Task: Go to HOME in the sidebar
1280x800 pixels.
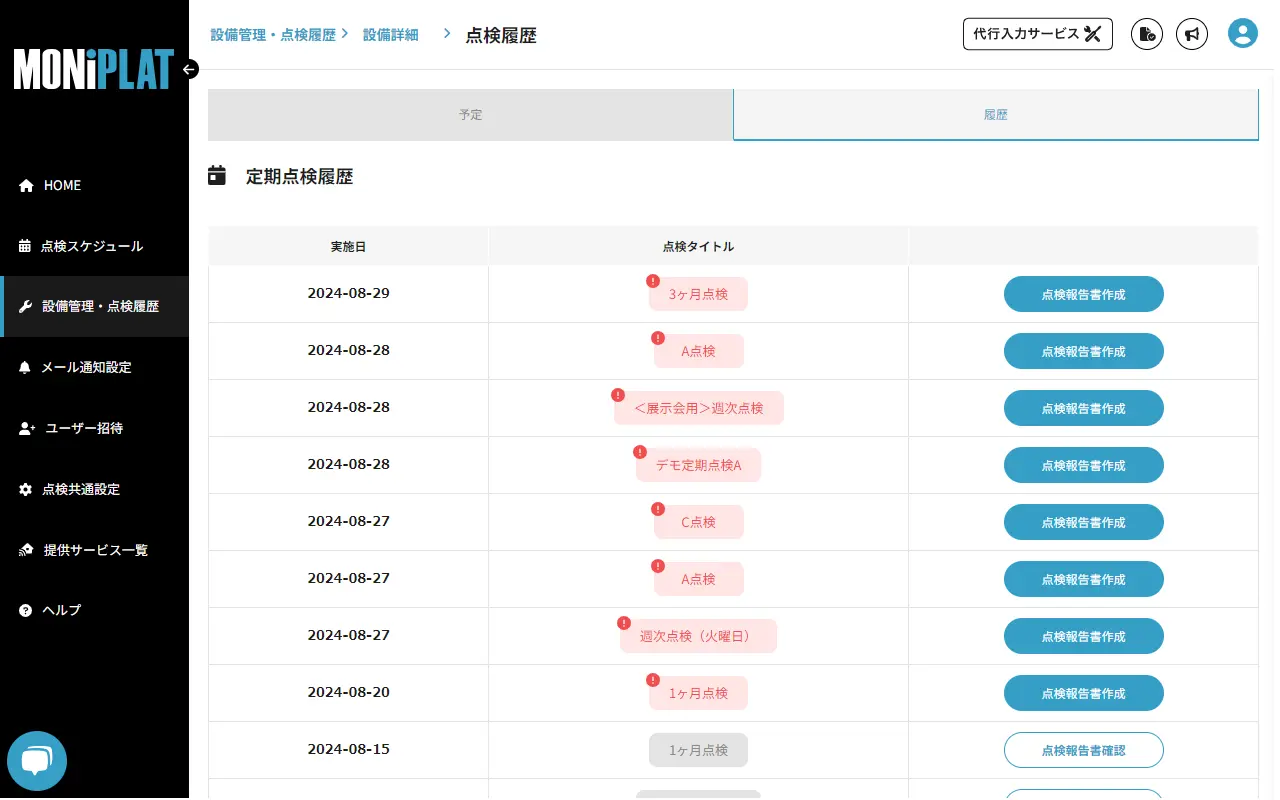Action: (62, 185)
